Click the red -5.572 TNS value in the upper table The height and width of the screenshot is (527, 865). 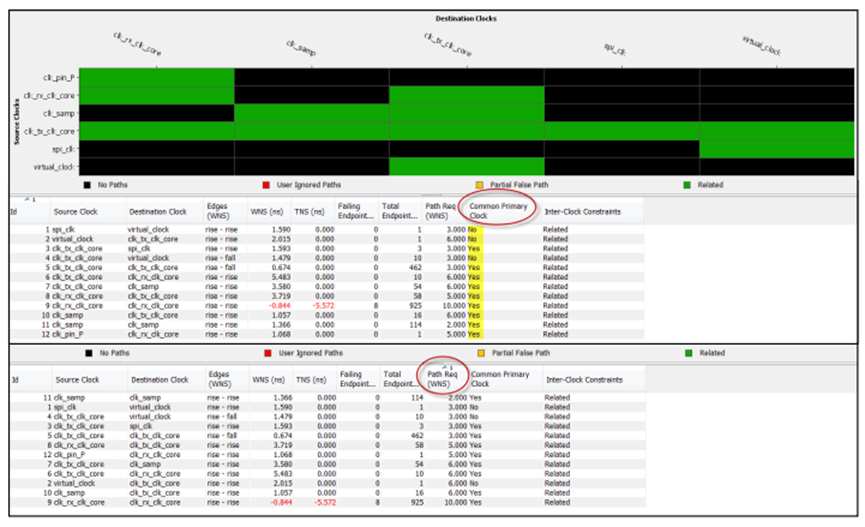coord(323,306)
